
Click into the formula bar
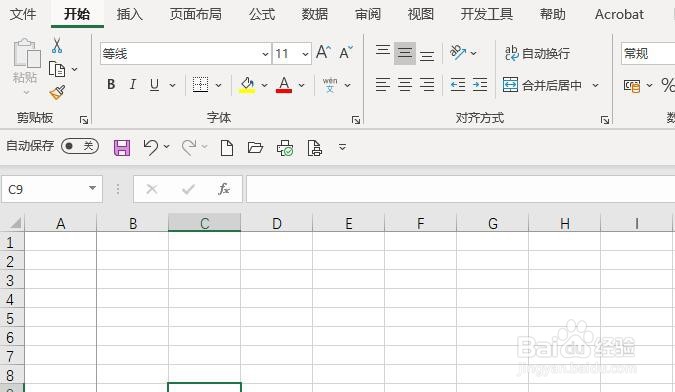(460, 189)
